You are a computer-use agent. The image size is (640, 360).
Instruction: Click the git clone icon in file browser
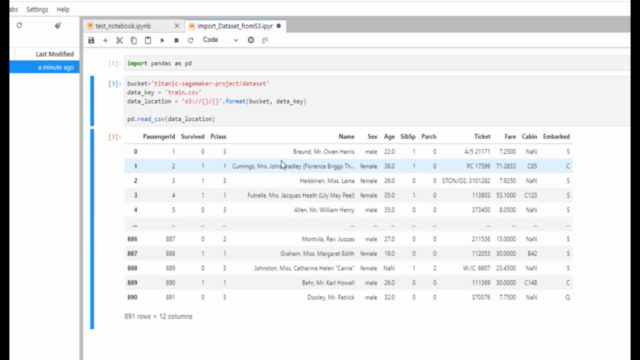pyautogui.click(x=58, y=25)
